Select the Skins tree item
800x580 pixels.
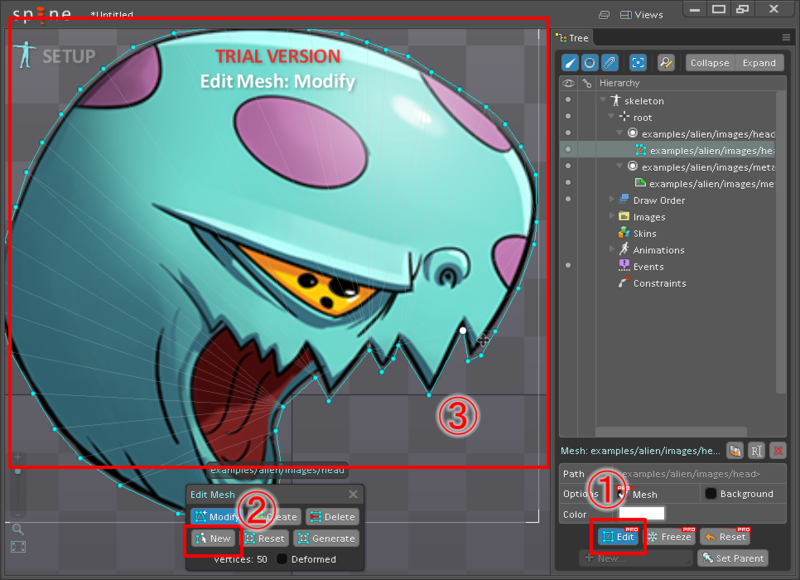(644, 234)
